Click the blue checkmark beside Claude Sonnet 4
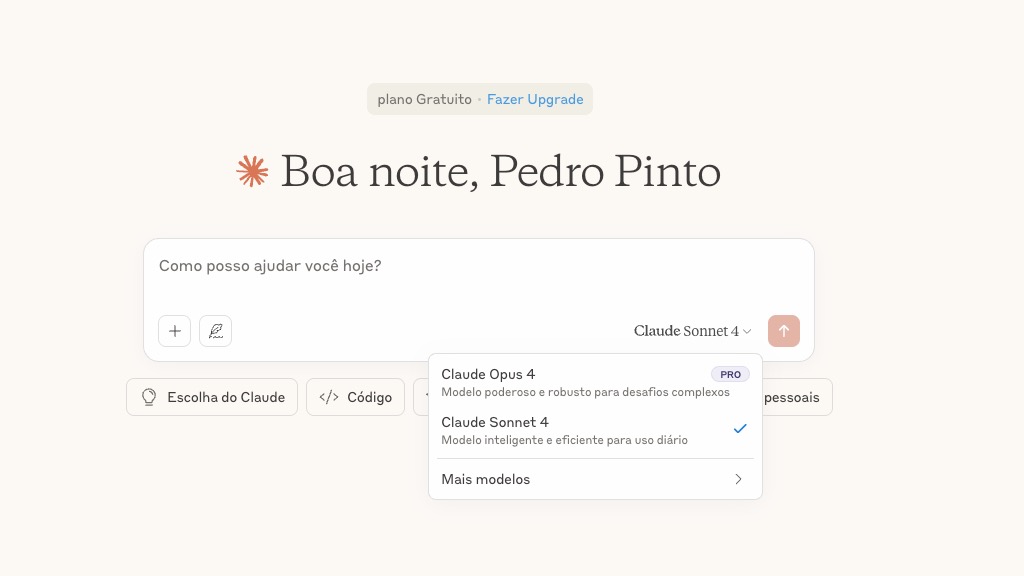This screenshot has width=1024, height=576. 740,429
